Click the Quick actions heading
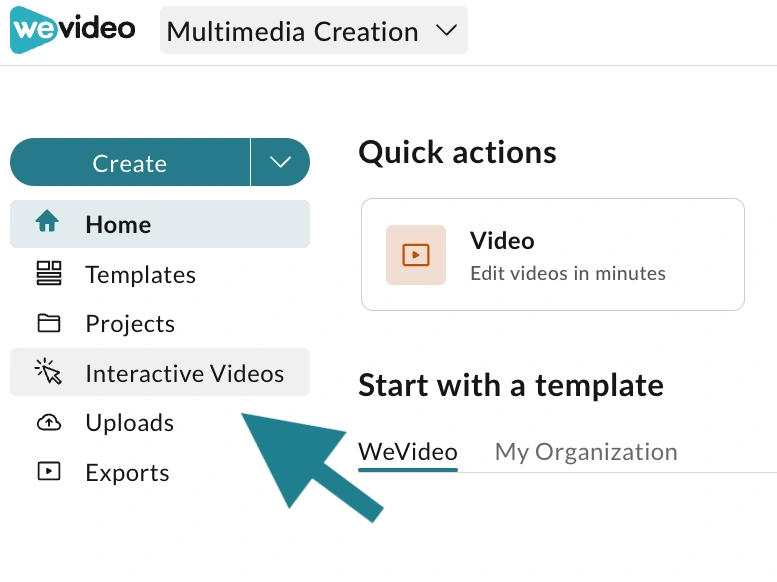The image size is (777, 582). [457, 152]
